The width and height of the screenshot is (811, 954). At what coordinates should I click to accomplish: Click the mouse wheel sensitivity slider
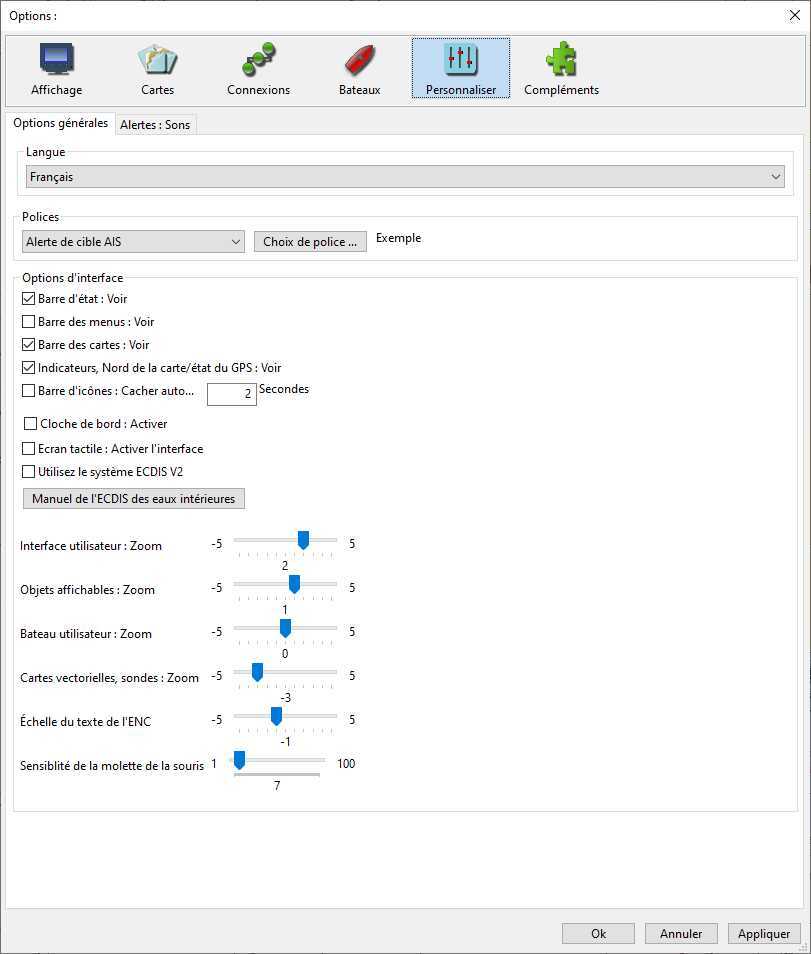(x=279, y=764)
